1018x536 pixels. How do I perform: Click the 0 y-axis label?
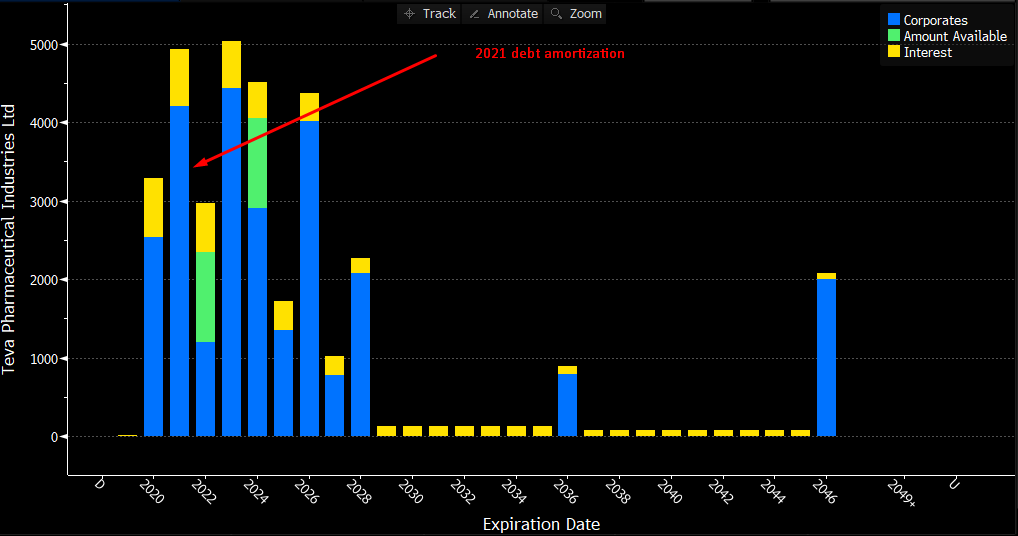(55, 437)
